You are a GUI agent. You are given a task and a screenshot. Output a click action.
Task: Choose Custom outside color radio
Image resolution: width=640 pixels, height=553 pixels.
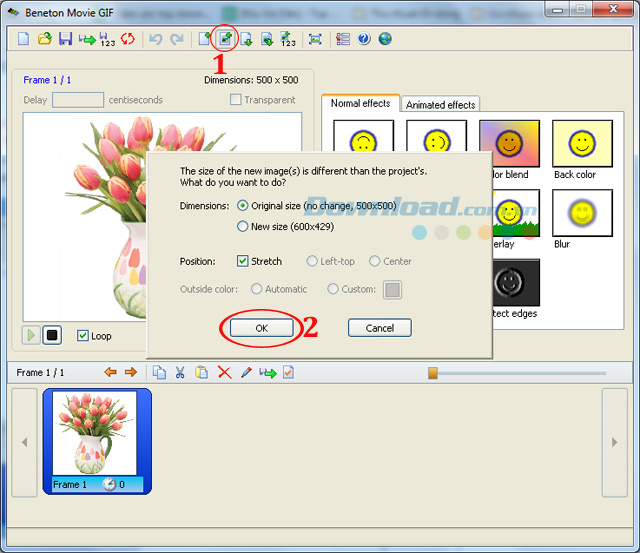point(333,289)
